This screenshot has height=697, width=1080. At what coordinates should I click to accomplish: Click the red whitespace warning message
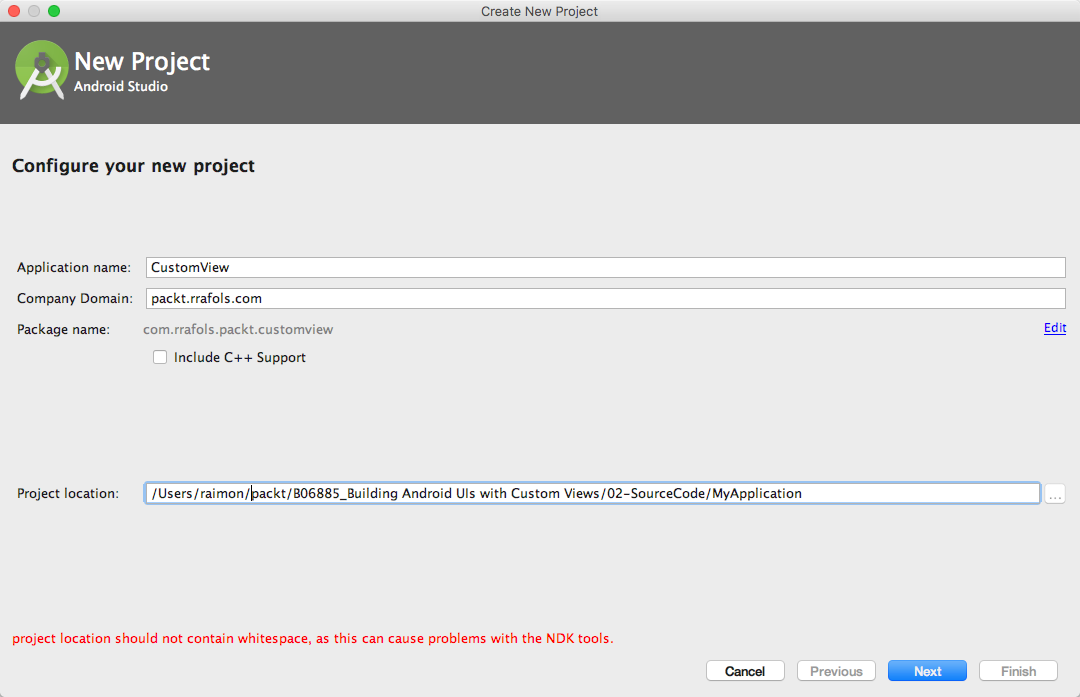point(313,638)
